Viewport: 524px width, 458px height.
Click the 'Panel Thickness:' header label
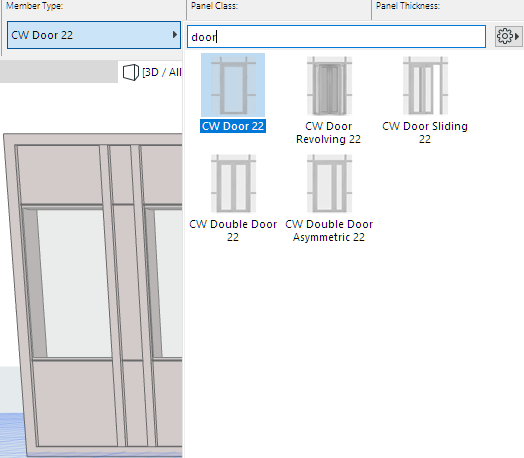[x=408, y=6]
